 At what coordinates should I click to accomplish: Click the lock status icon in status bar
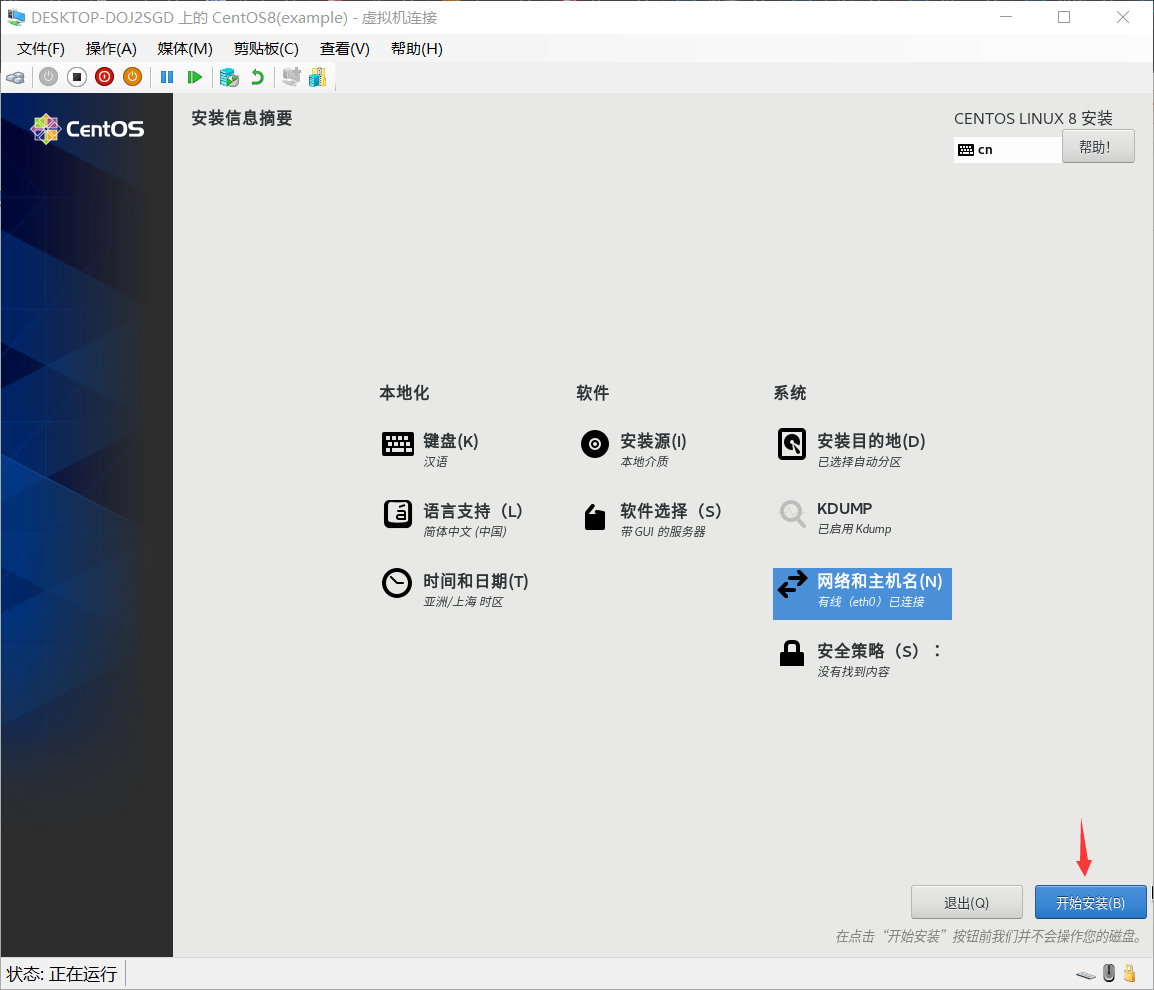(1130, 973)
